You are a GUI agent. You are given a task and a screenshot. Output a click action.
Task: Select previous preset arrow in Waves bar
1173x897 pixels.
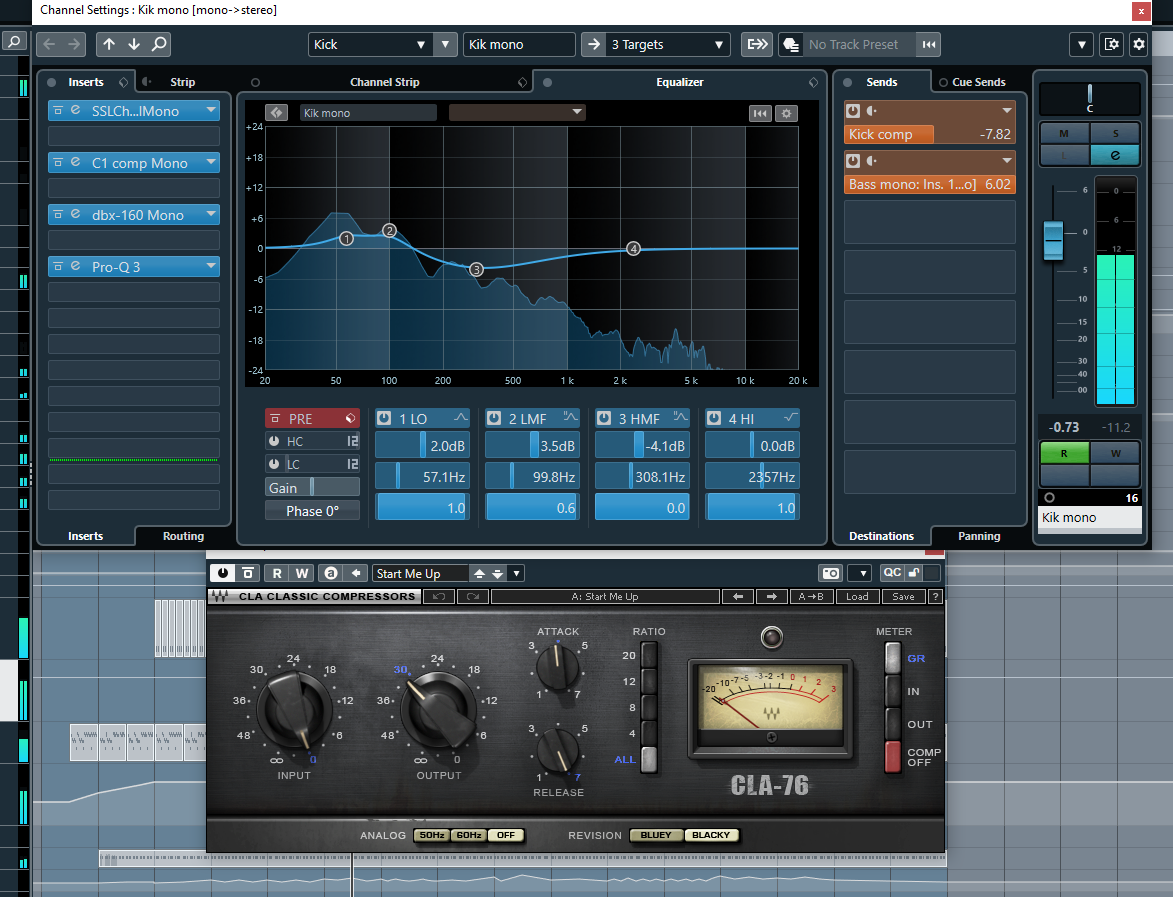[x=738, y=596]
